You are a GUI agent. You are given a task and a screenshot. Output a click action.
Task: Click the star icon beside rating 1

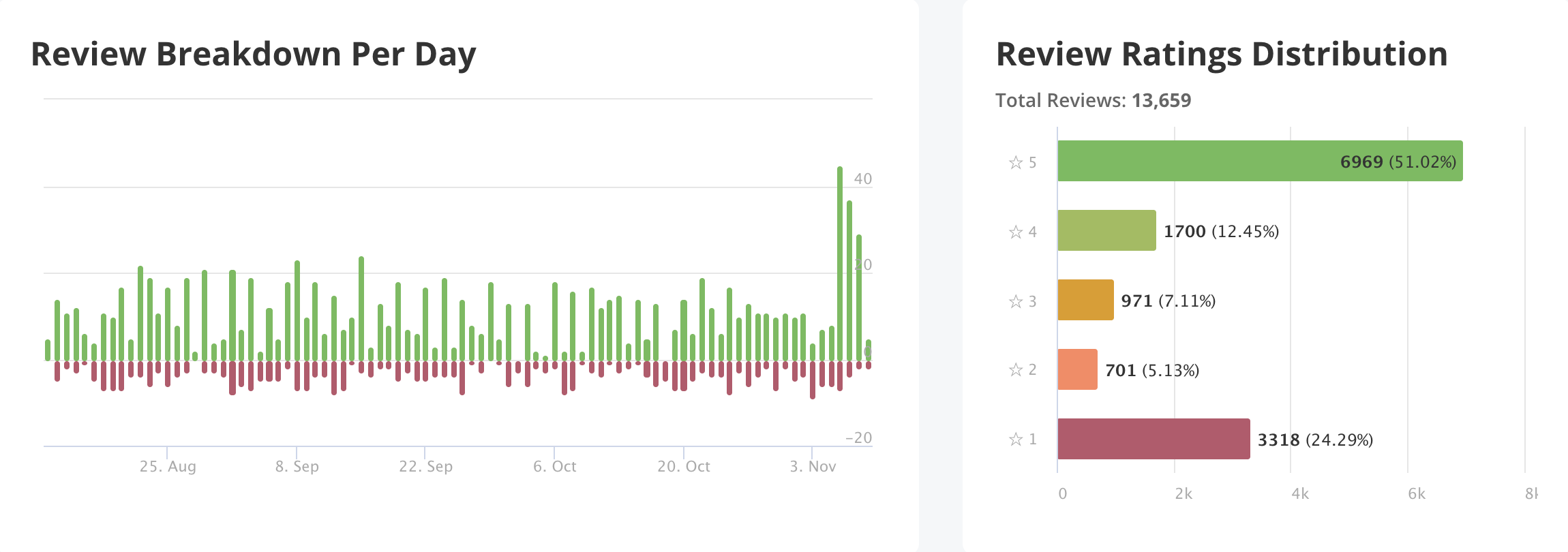pyautogui.click(x=1016, y=440)
